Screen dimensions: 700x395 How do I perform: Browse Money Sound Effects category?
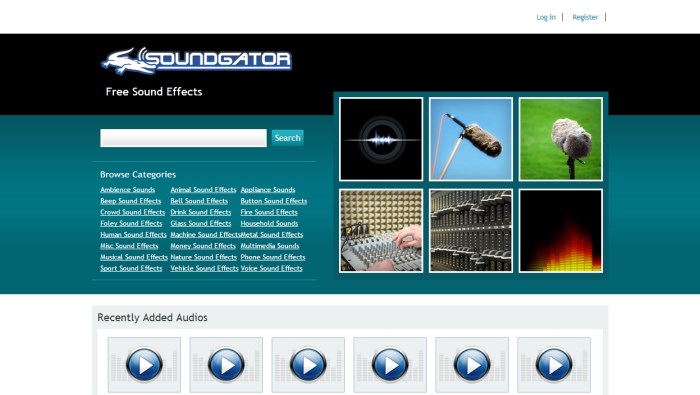point(203,246)
